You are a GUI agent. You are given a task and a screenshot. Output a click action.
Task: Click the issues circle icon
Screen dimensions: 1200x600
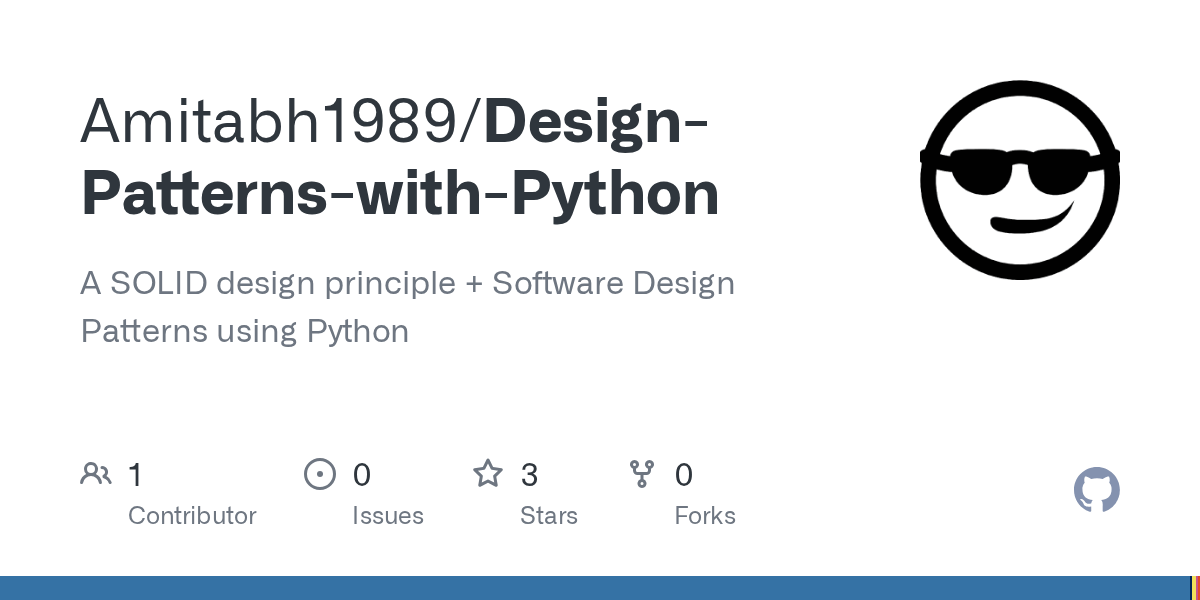[320, 474]
